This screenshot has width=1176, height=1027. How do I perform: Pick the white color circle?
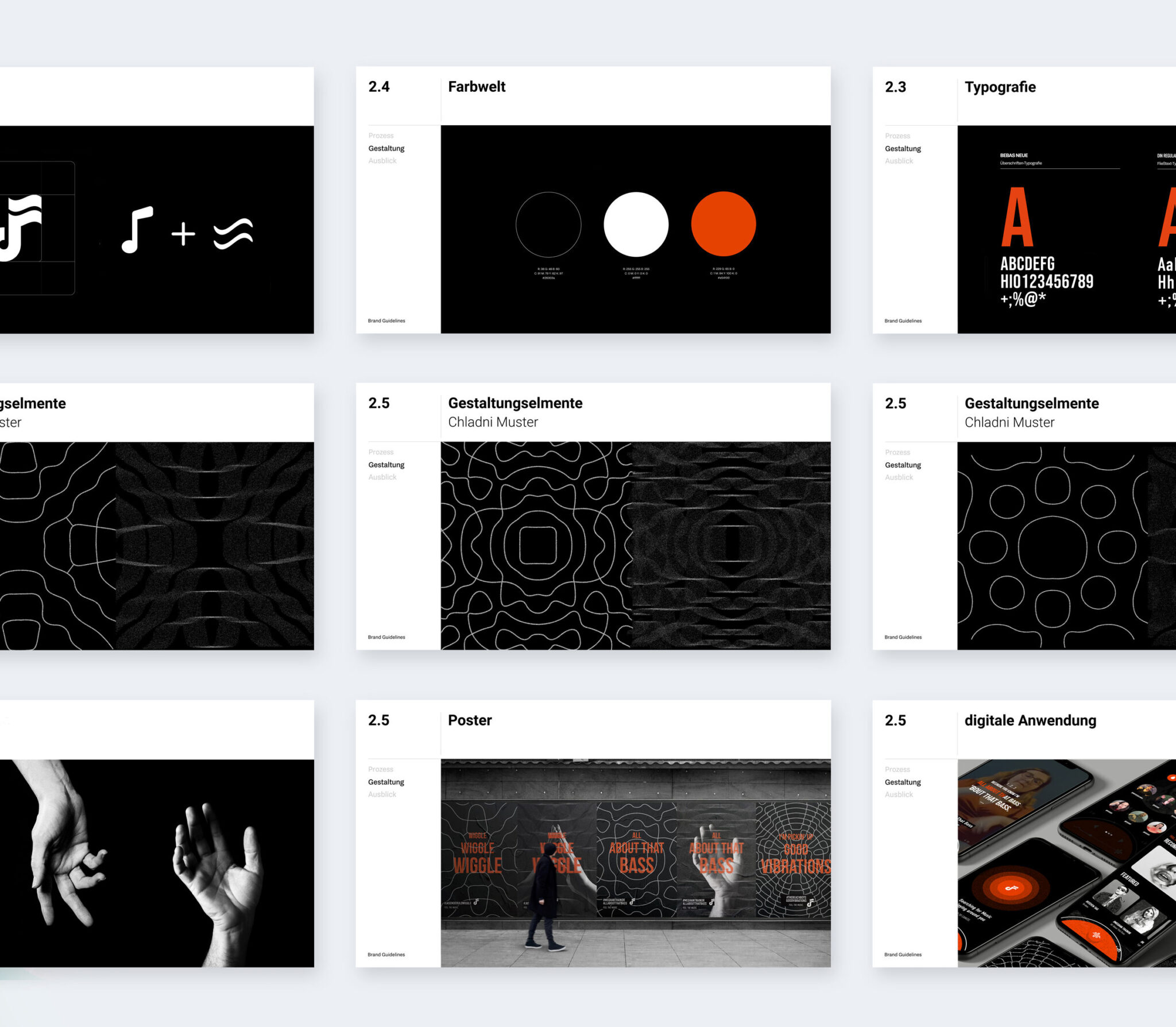click(x=636, y=224)
